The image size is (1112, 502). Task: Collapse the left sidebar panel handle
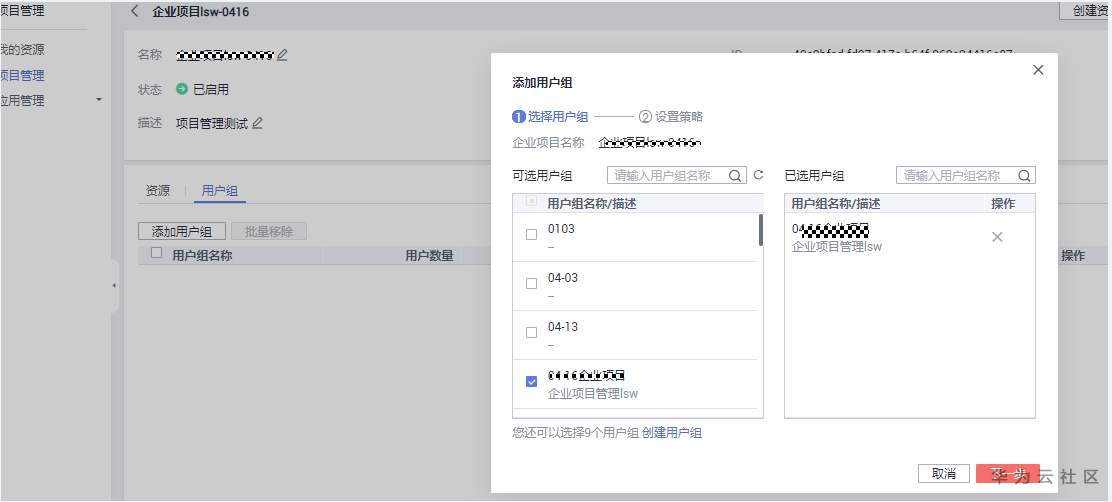click(x=114, y=286)
